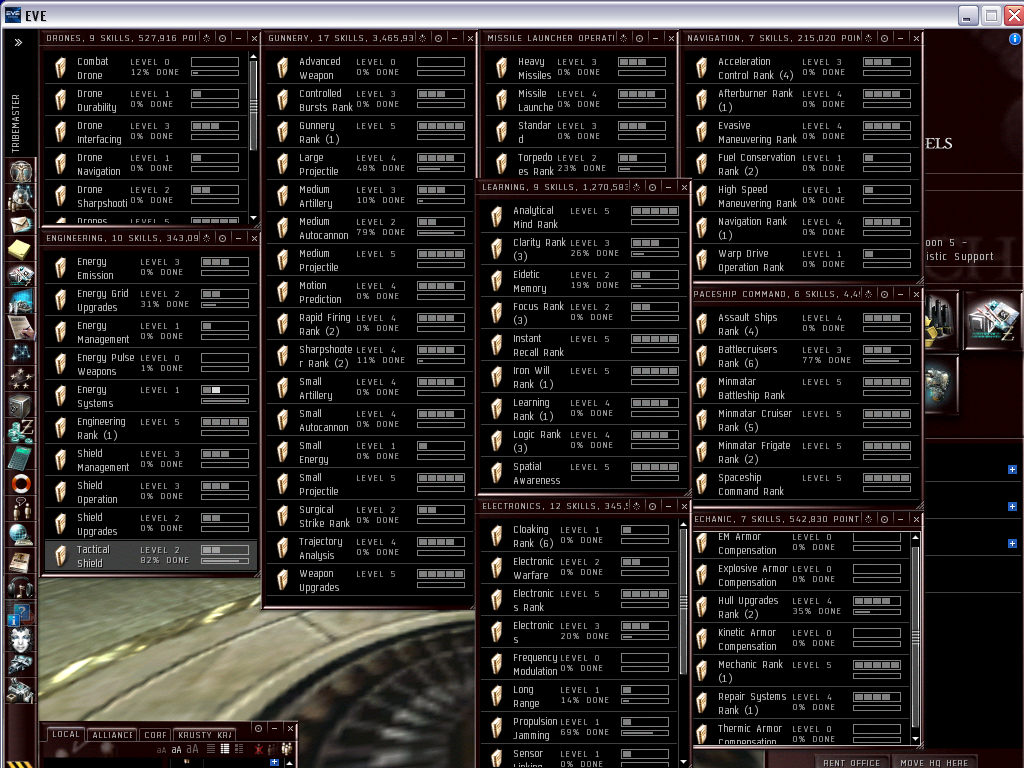Minimize the Gunnery skills panel

point(455,39)
